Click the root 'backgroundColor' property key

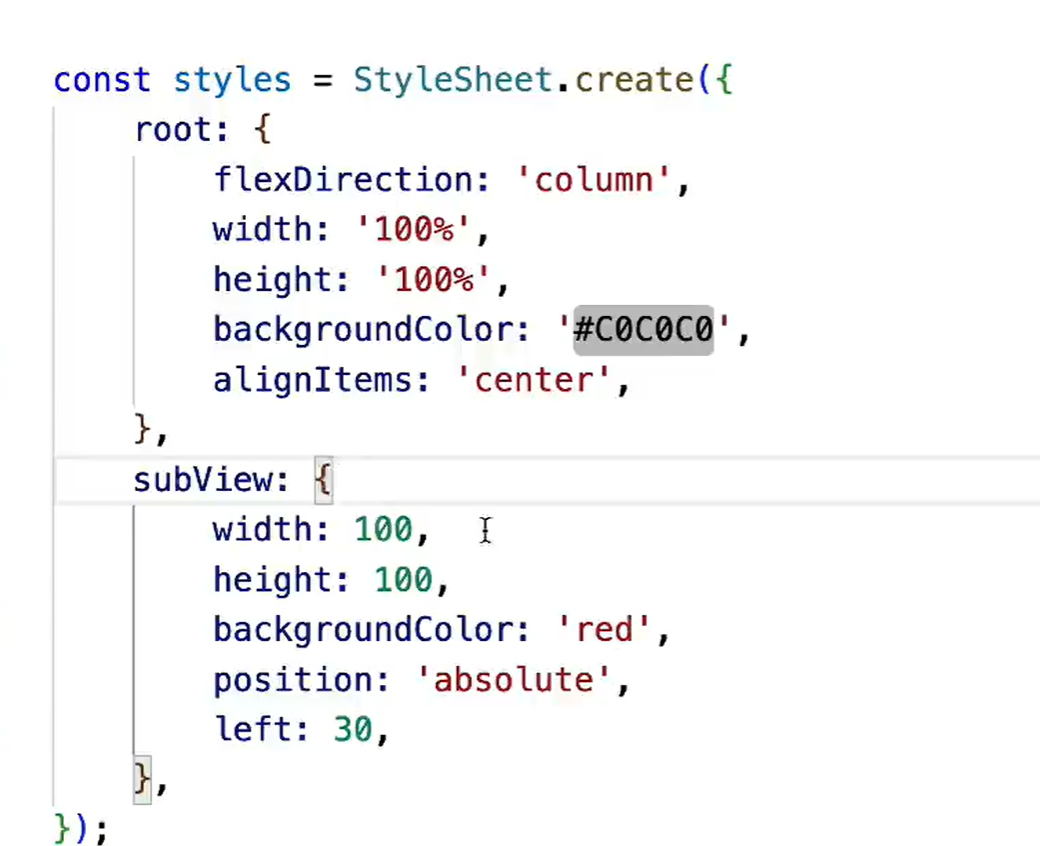(x=363, y=330)
